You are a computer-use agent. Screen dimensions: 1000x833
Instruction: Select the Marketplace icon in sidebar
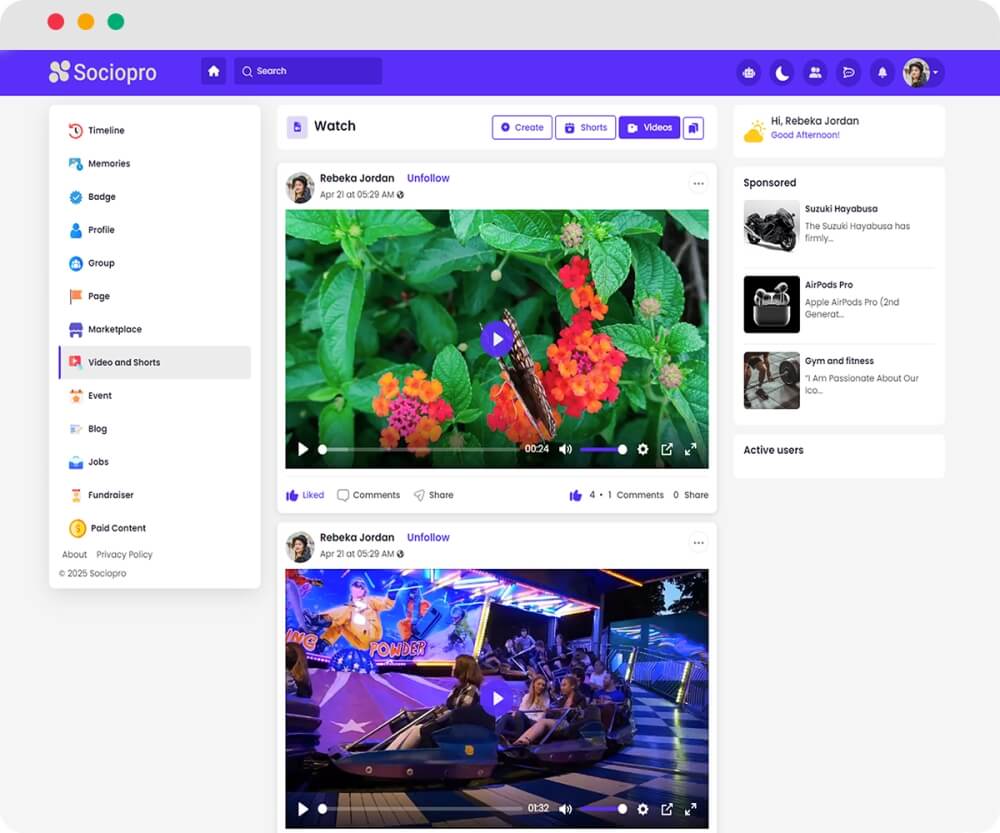pyautogui.click(x=76, y=329)
